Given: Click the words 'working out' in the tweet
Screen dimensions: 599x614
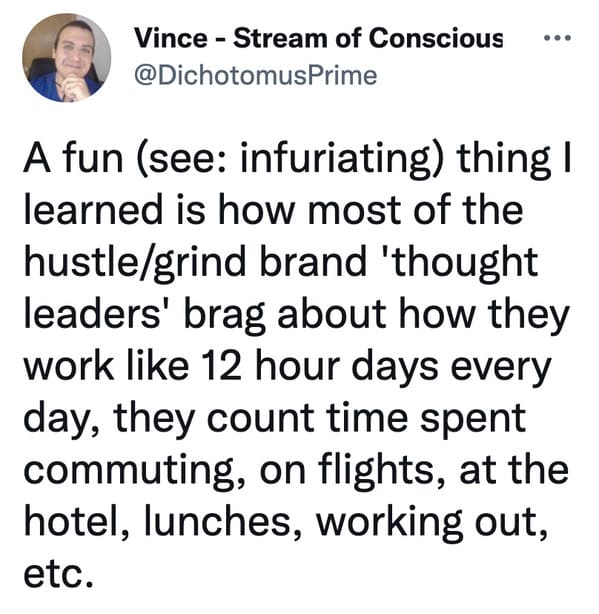Looking at the screenshot, I should 428,522.
